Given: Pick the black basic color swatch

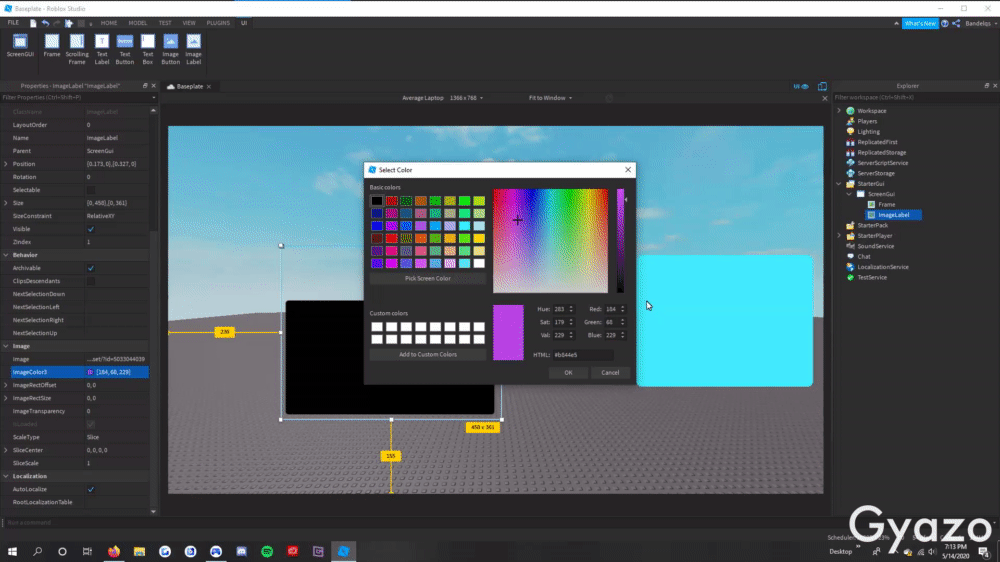Looking at the screenshot, I should [x=377, y=201].
